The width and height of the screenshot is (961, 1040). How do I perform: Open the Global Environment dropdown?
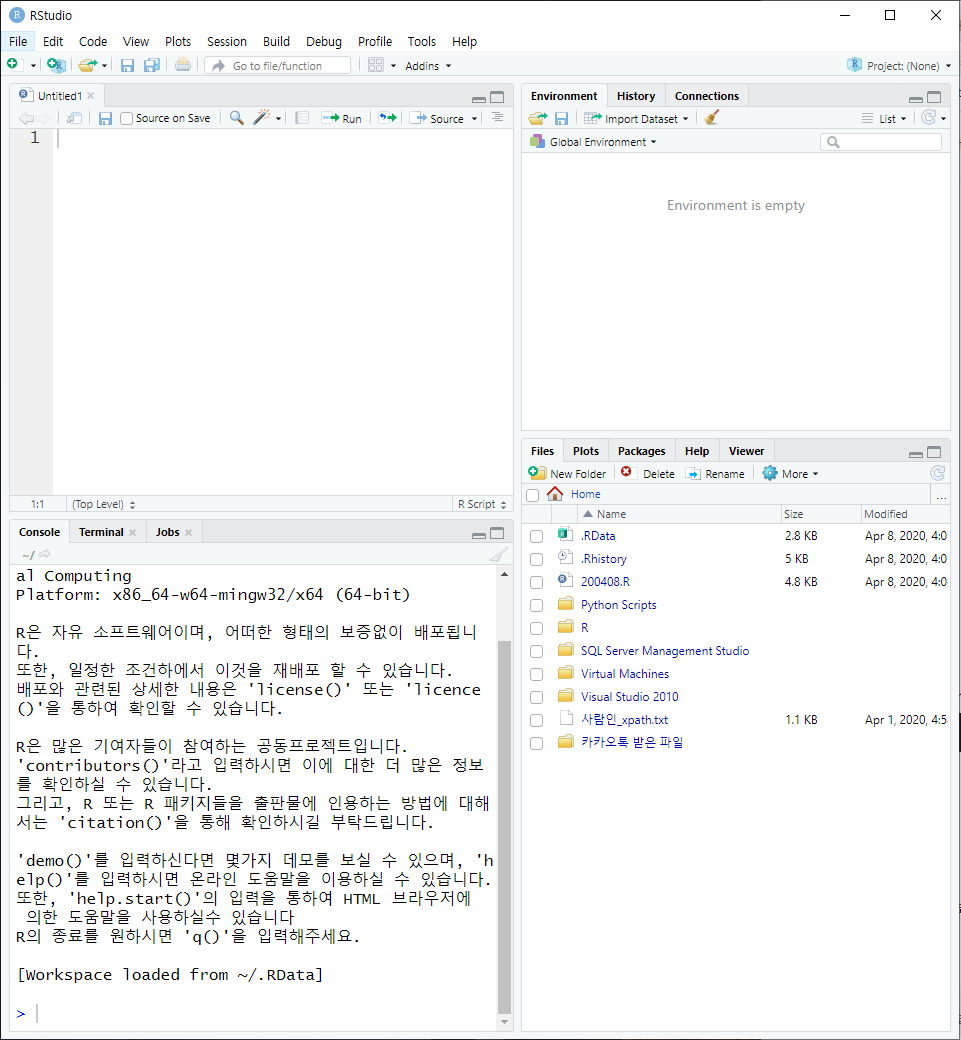coord(594,142)
